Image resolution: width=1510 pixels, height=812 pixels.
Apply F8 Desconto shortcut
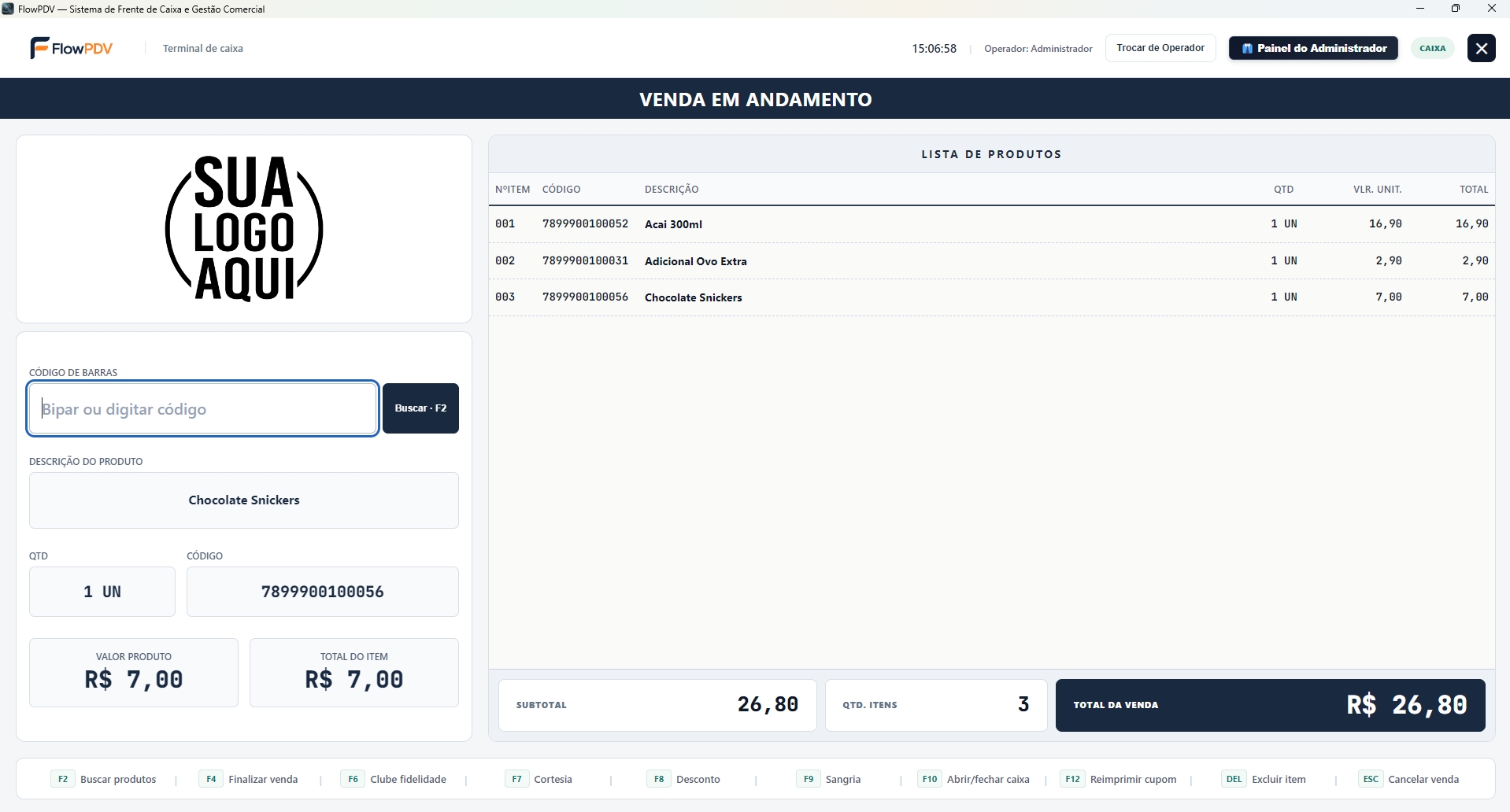pos(683,779)
